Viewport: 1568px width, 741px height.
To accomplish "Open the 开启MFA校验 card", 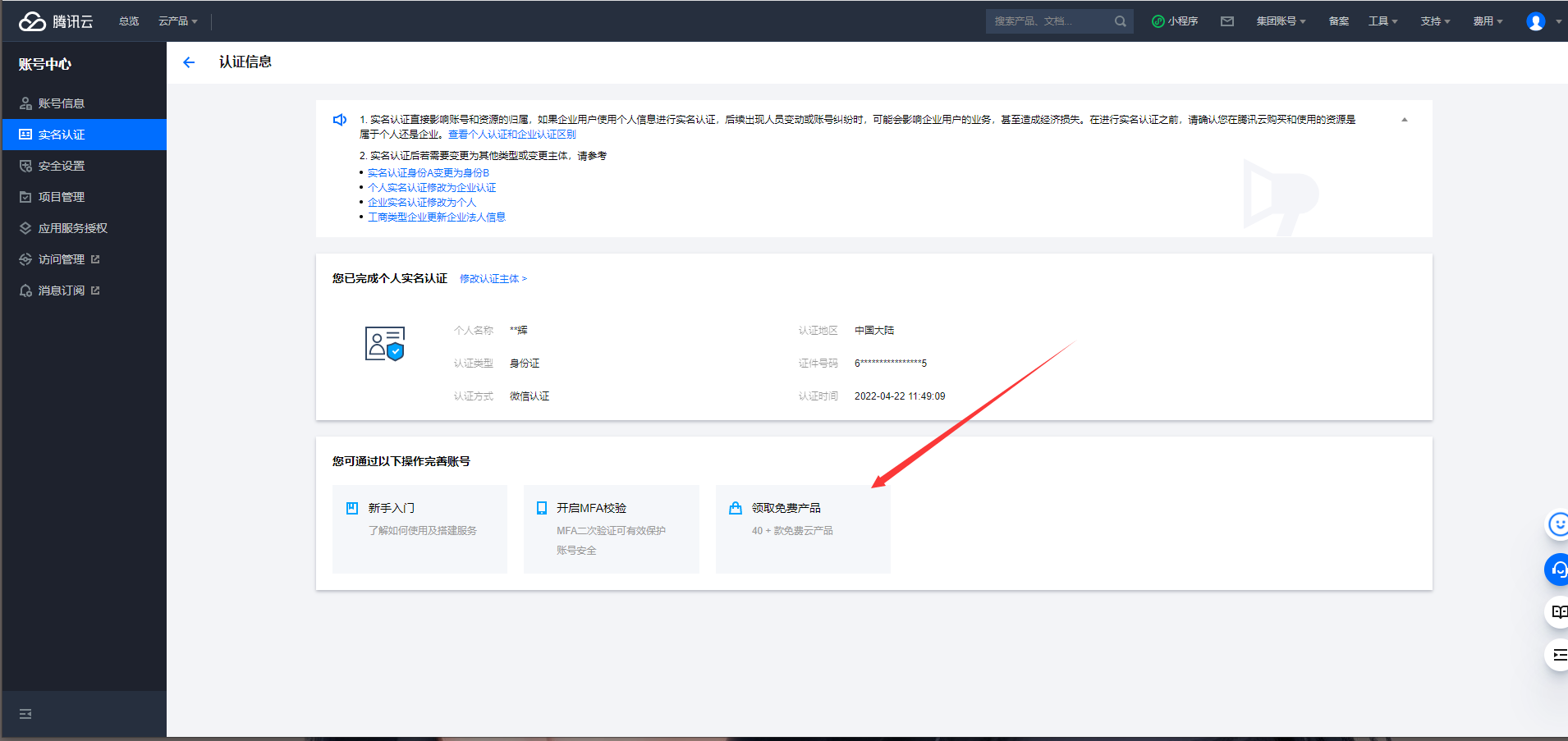I will coord(612,528).
